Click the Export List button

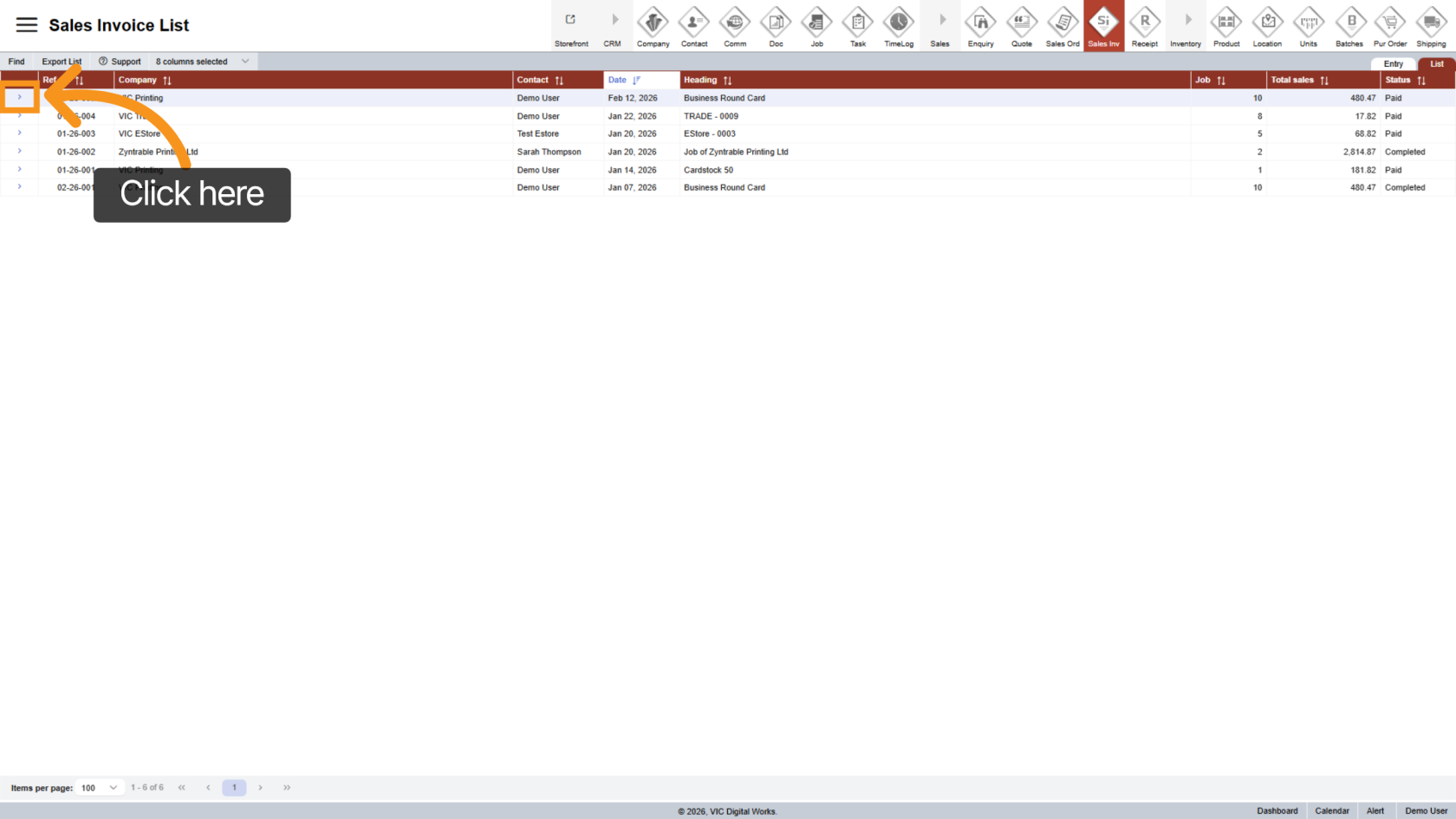pyautogui.click(x=62, y=62)
